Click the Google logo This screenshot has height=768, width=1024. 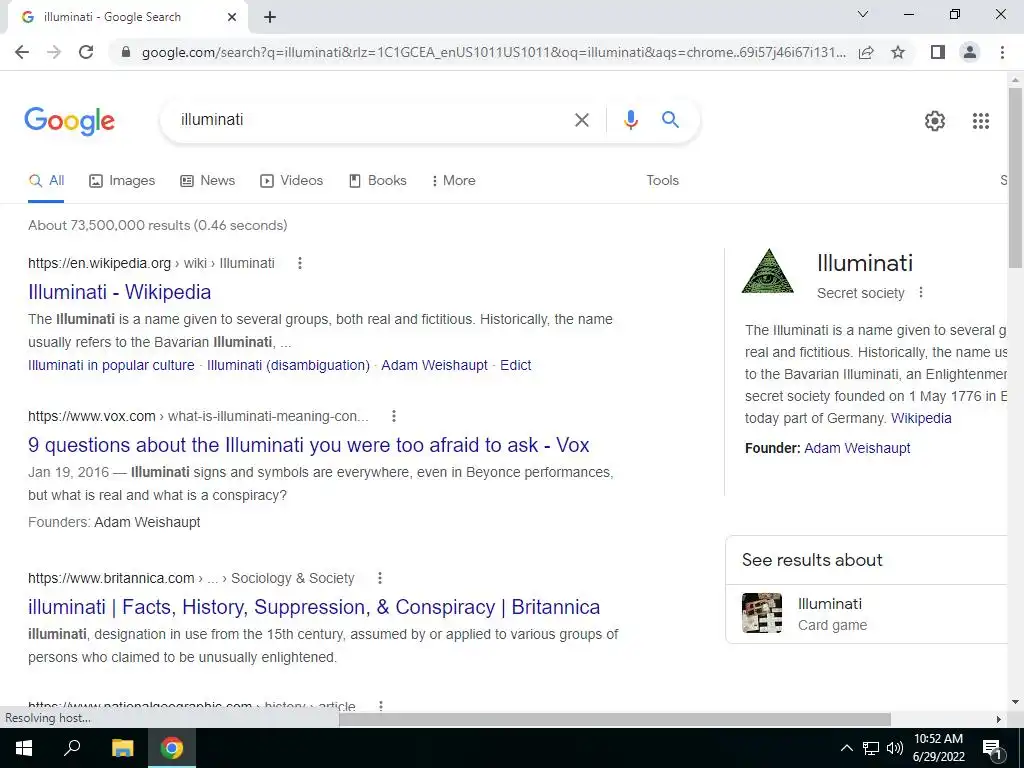(x=70, y=121)
